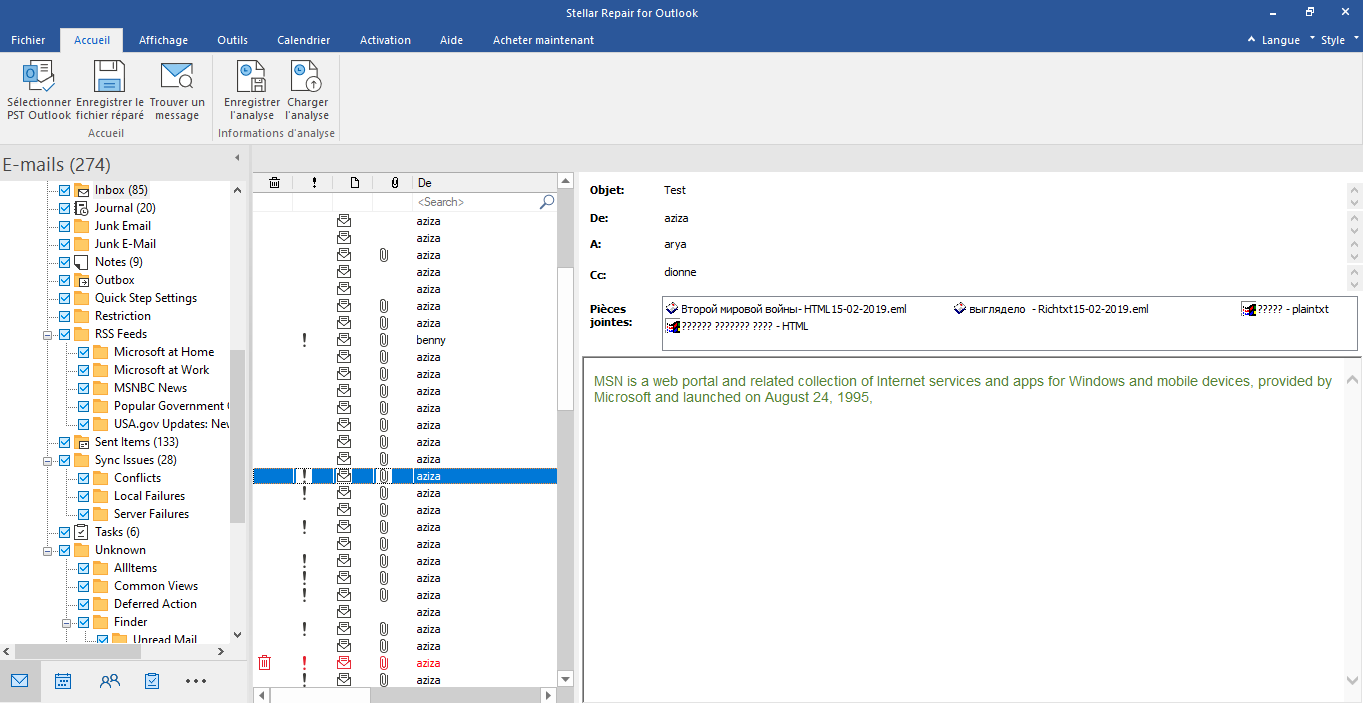Click Charger l'analyse icon
Viewport: 1363px width, 703px height.
click(x=307, y=77)
